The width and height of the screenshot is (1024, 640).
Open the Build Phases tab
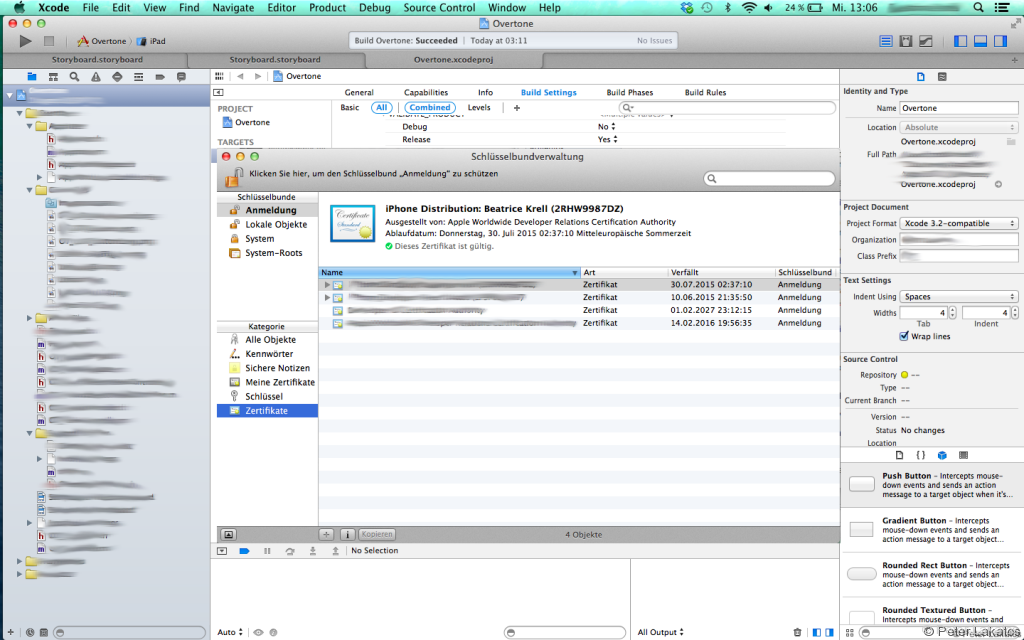(630, 93)
